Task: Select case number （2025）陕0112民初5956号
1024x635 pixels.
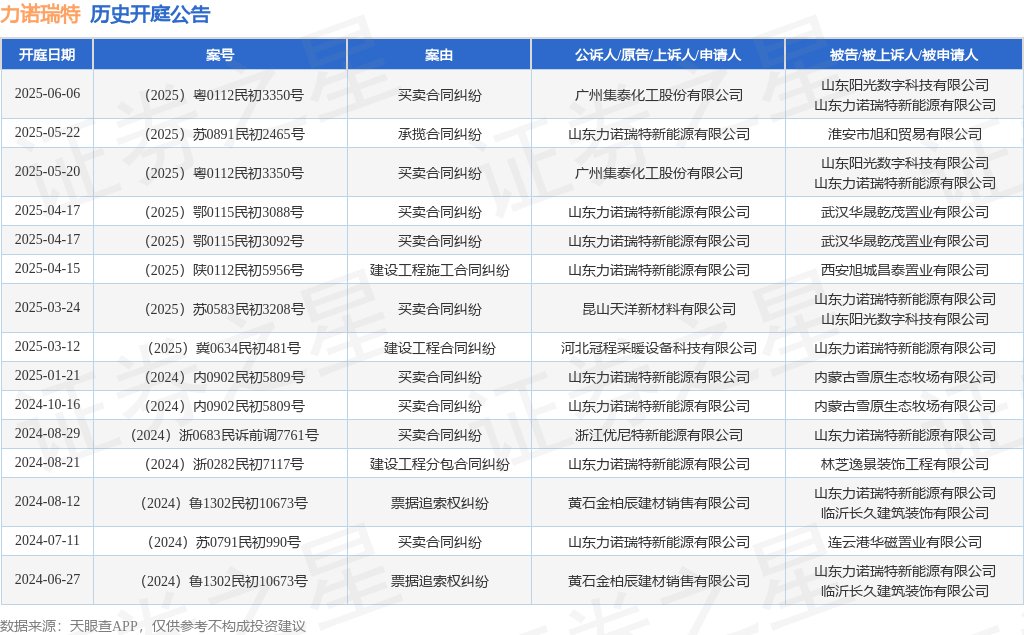Action: coord(221,270)
